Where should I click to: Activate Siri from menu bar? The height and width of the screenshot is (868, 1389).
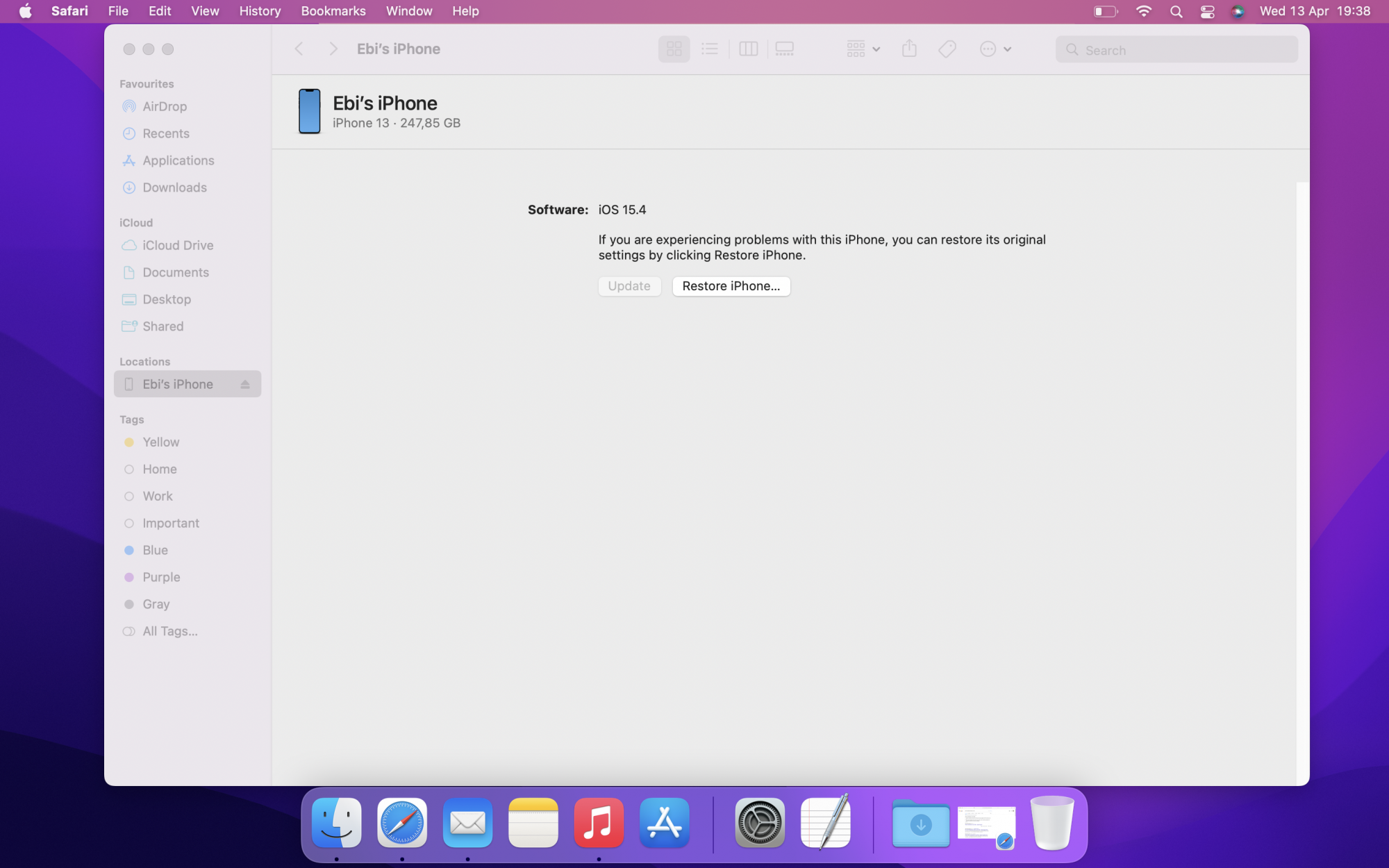click(x=1238, y=11)
